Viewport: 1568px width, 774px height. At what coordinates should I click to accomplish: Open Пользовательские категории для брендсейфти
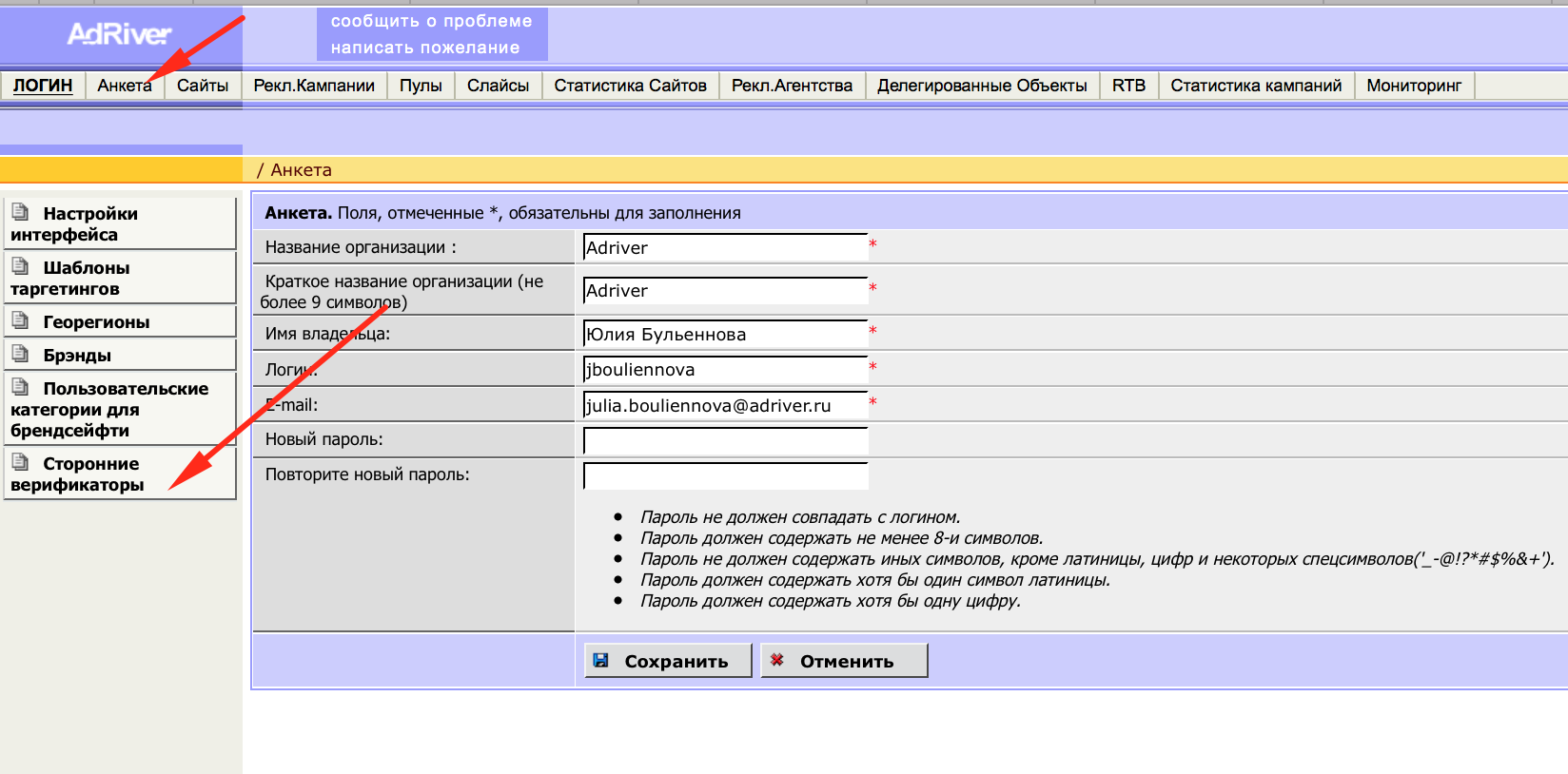120,409
